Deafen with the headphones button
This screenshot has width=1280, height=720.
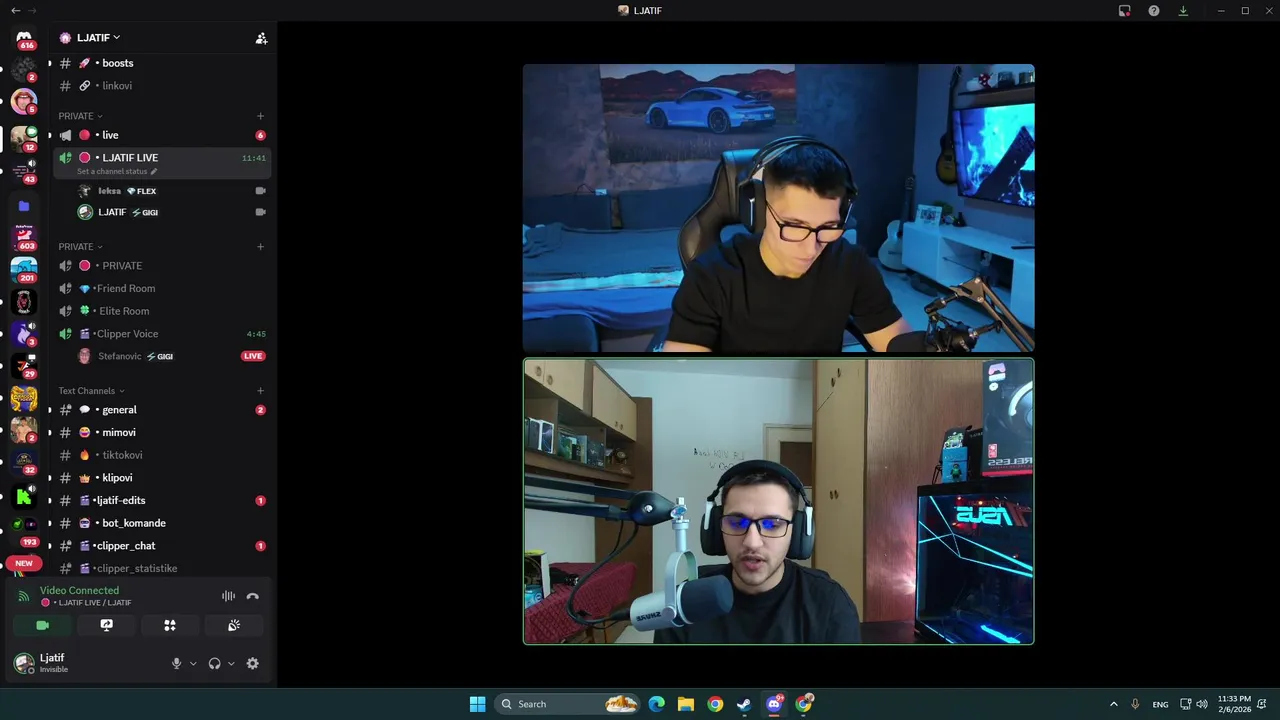[x=214, y=663]
